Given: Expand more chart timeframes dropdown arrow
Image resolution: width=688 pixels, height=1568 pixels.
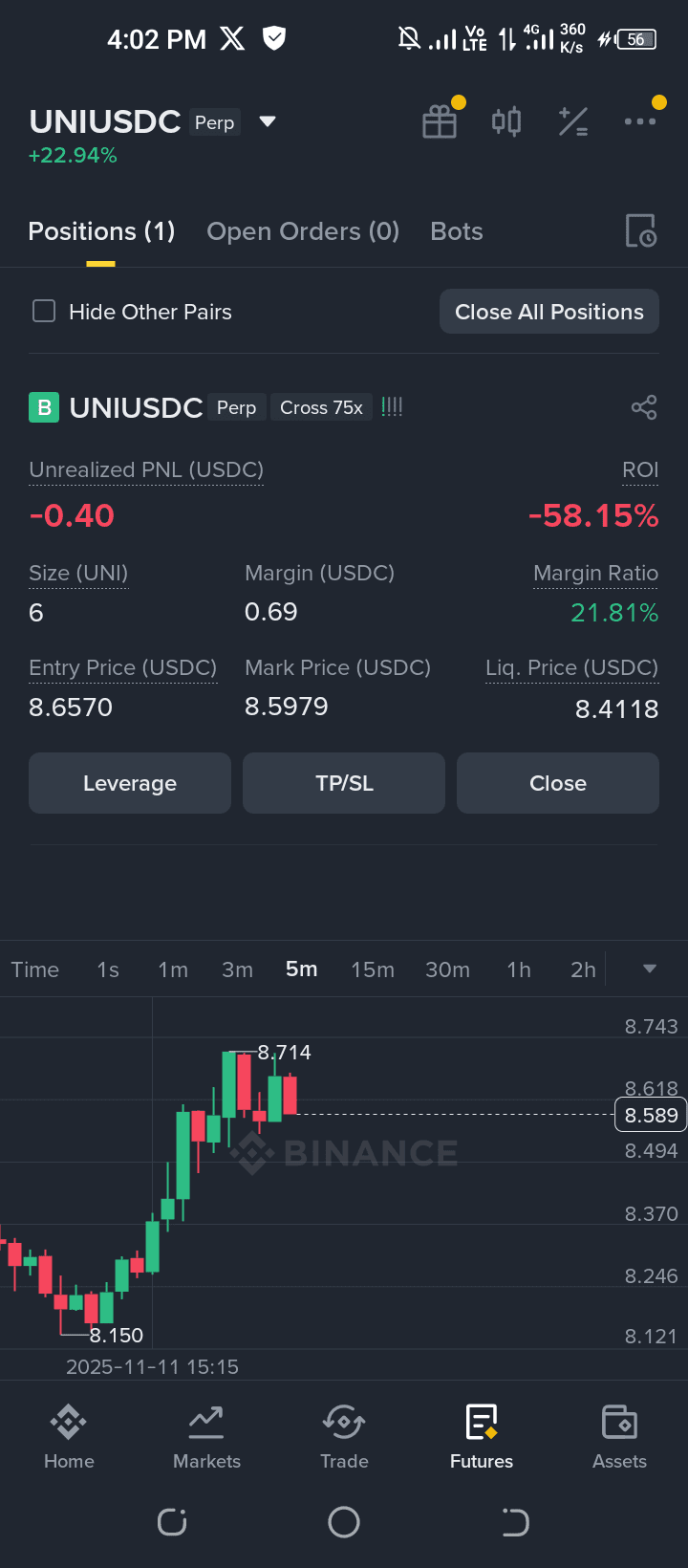Looking at the screenshot, I should tap(650, 969).
